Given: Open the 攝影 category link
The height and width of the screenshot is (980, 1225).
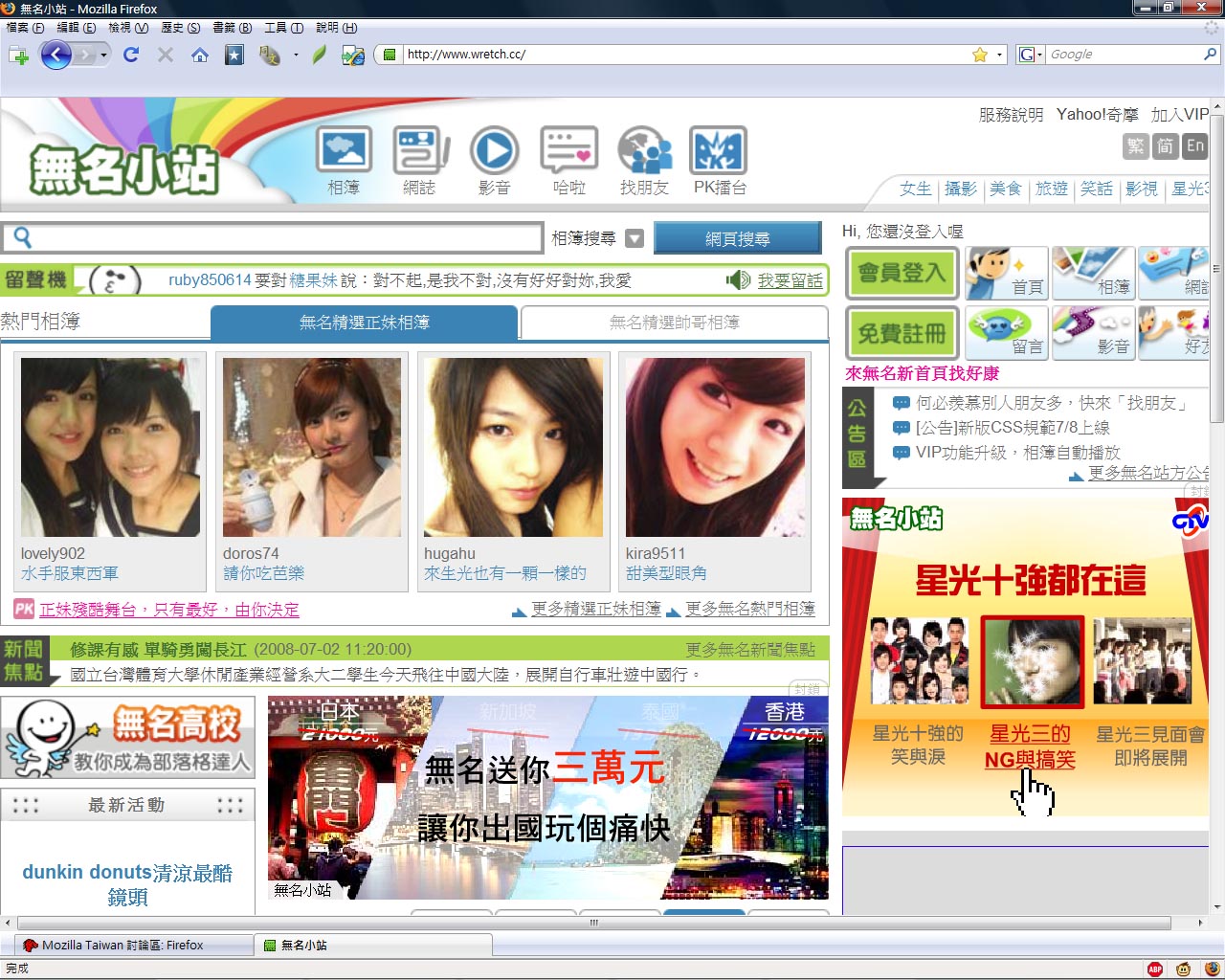Looking at the screenshot, I should [961, 189].
